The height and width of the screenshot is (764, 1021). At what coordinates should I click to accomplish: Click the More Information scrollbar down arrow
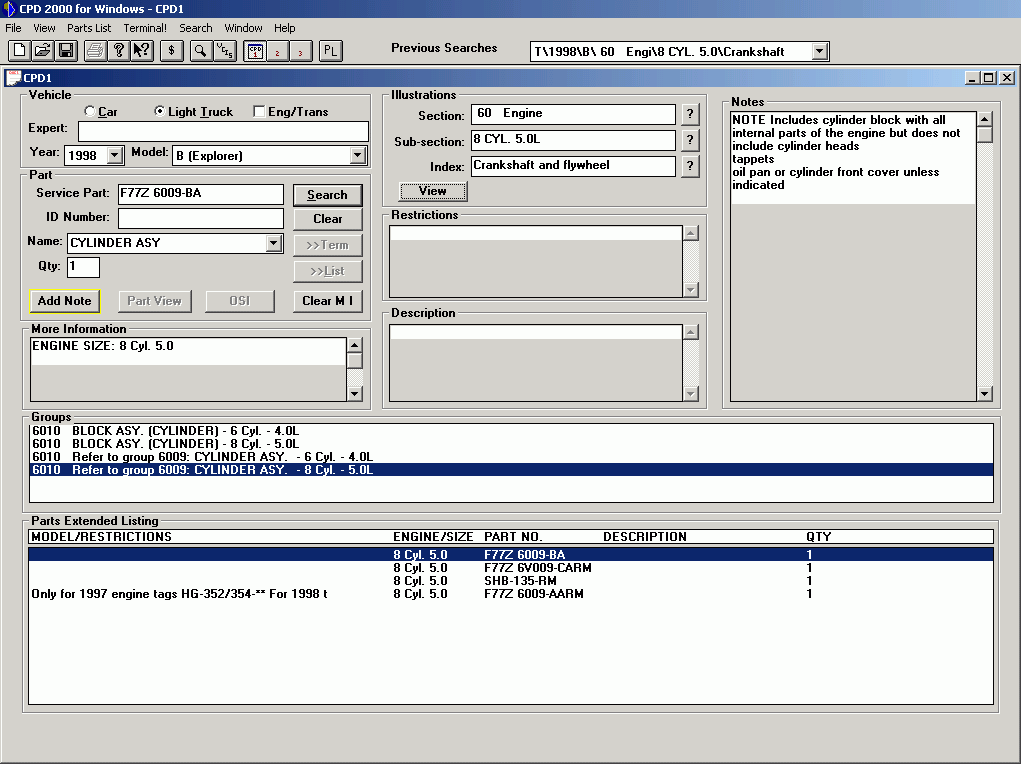pos(354,393)
